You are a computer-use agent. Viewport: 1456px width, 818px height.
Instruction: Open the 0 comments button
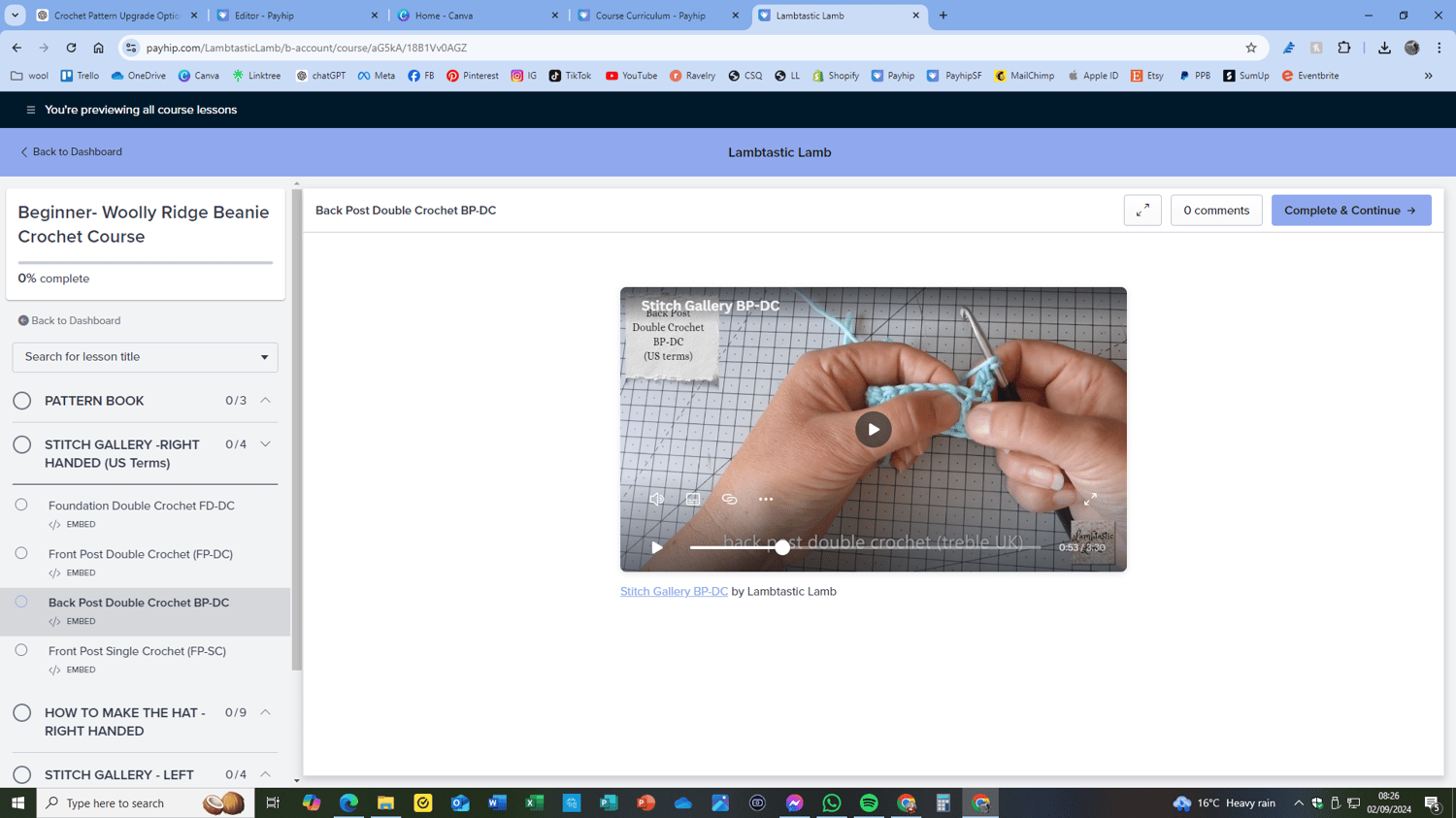click(1216, 211)
